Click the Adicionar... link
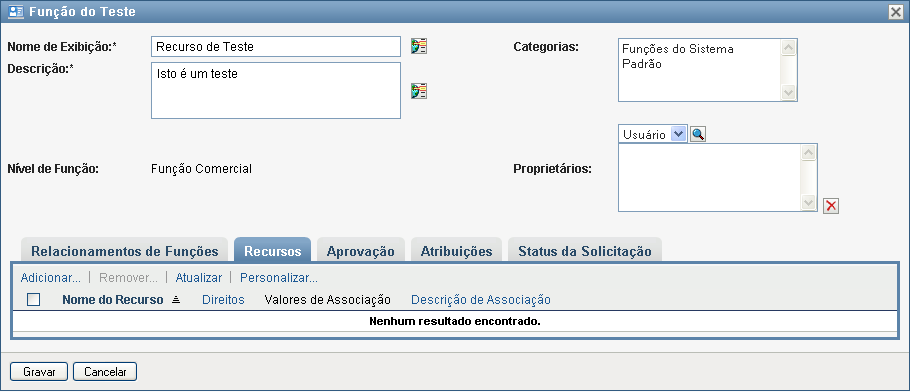This screenshot has height=392, width=910. 50,278
